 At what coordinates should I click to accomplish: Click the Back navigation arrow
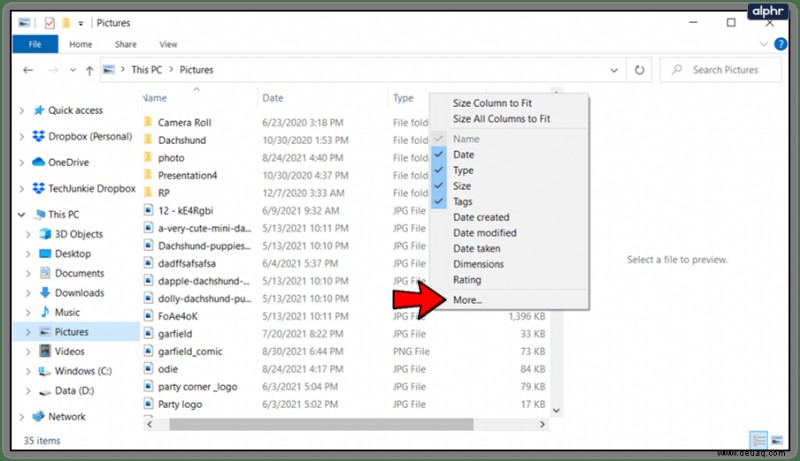[x=28, y=70]
